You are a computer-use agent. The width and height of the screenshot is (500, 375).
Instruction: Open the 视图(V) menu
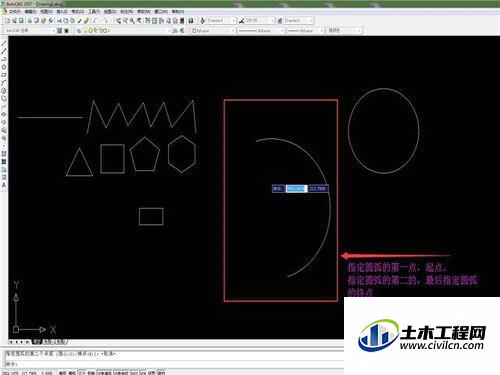[x=46, y=12]
